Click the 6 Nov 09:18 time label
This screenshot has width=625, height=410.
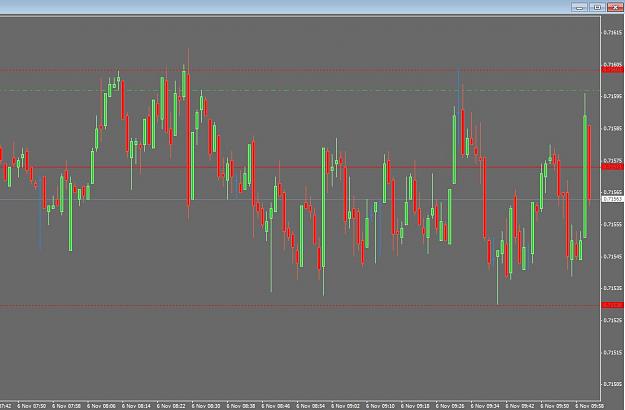415,406
